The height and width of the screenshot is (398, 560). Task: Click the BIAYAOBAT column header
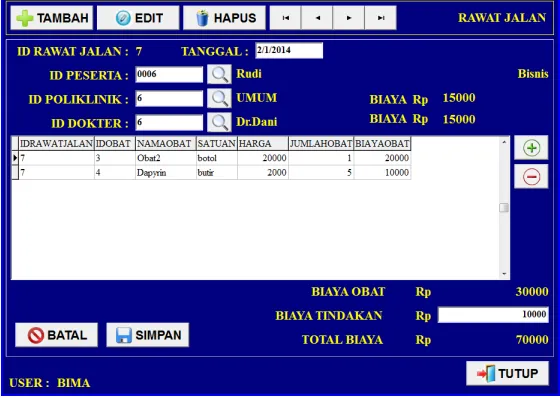coord(382,144)
